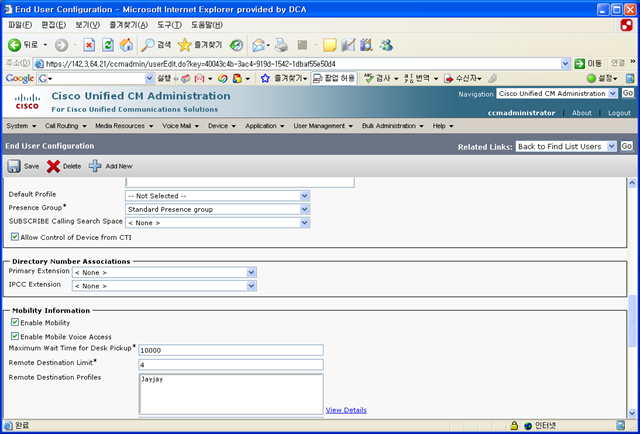Click the Google toolbar logo
This screenshot has width=640, height=434.
(x=20, y=78)
